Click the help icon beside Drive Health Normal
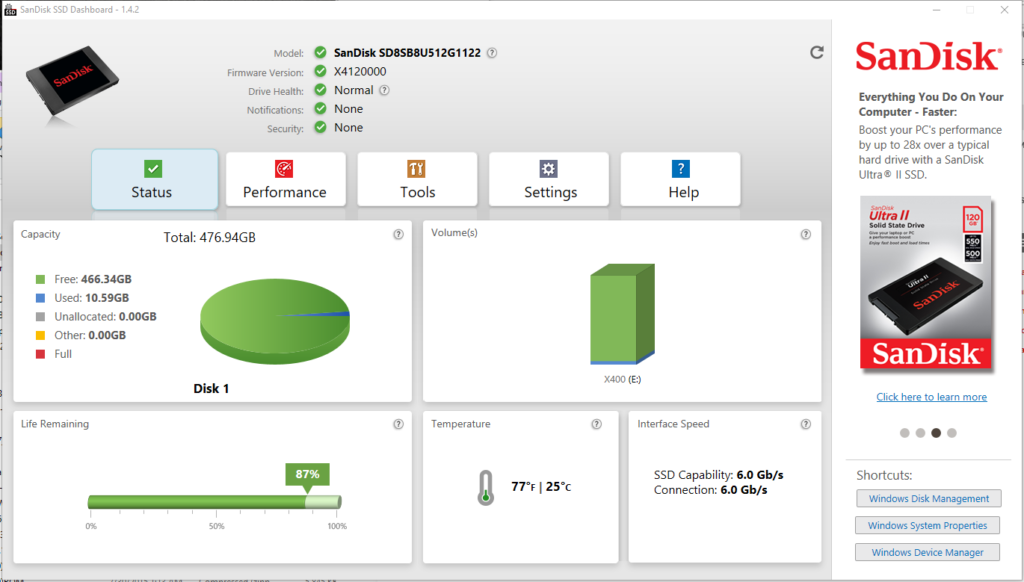The width and height of the screenshot is (1024, 582). coord(385,90)
